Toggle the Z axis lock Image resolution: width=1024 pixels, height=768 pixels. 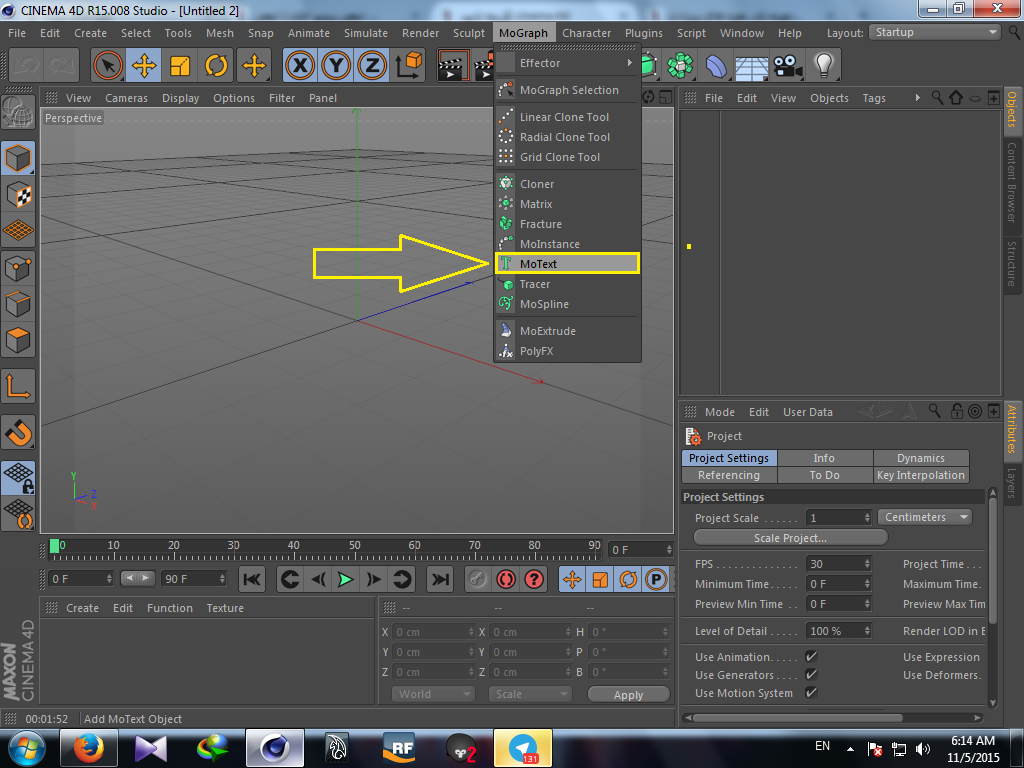point(372,66)
